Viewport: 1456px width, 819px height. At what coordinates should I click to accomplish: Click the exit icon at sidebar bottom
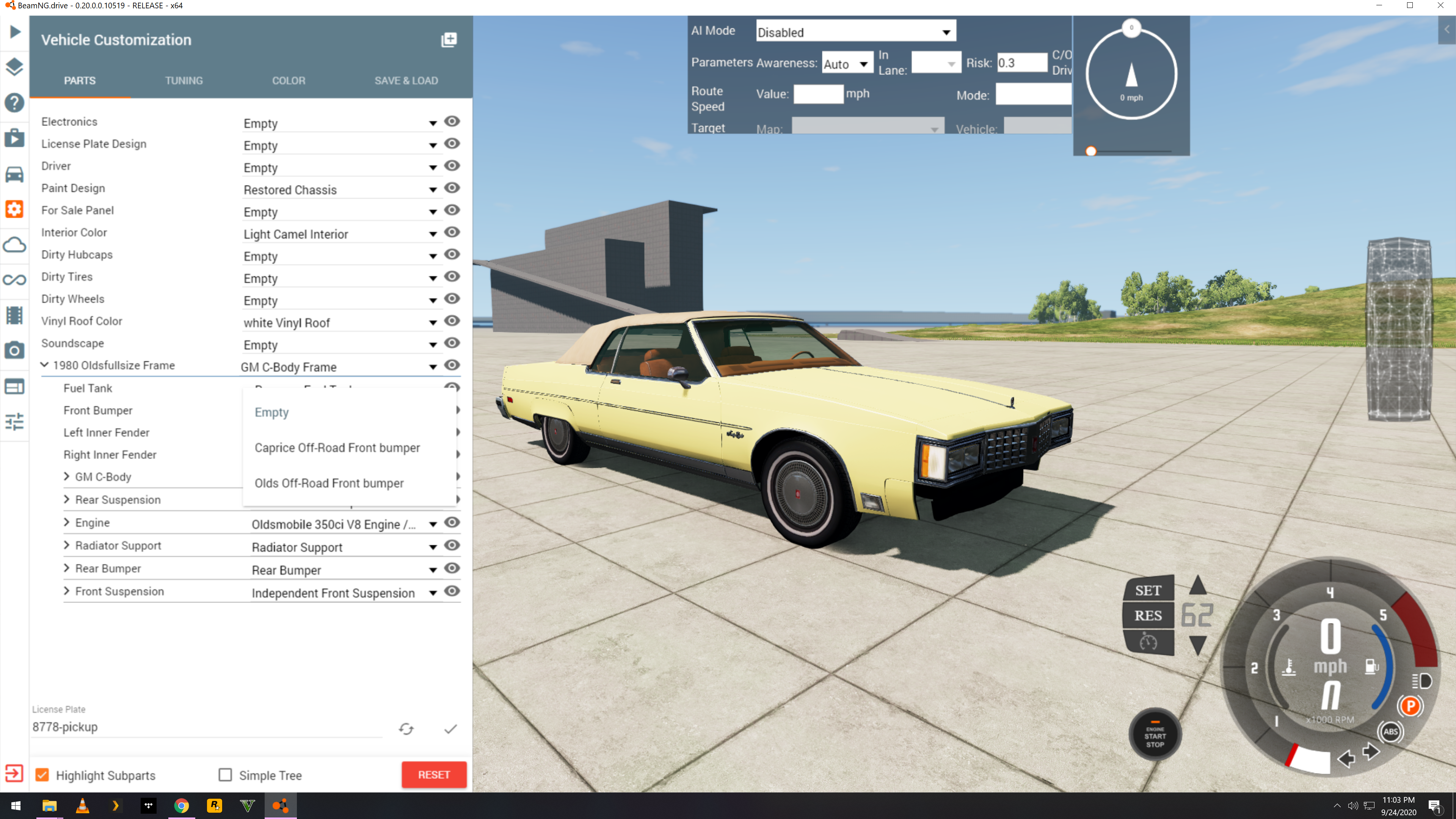pyautogui.click(x=14, y=773)
